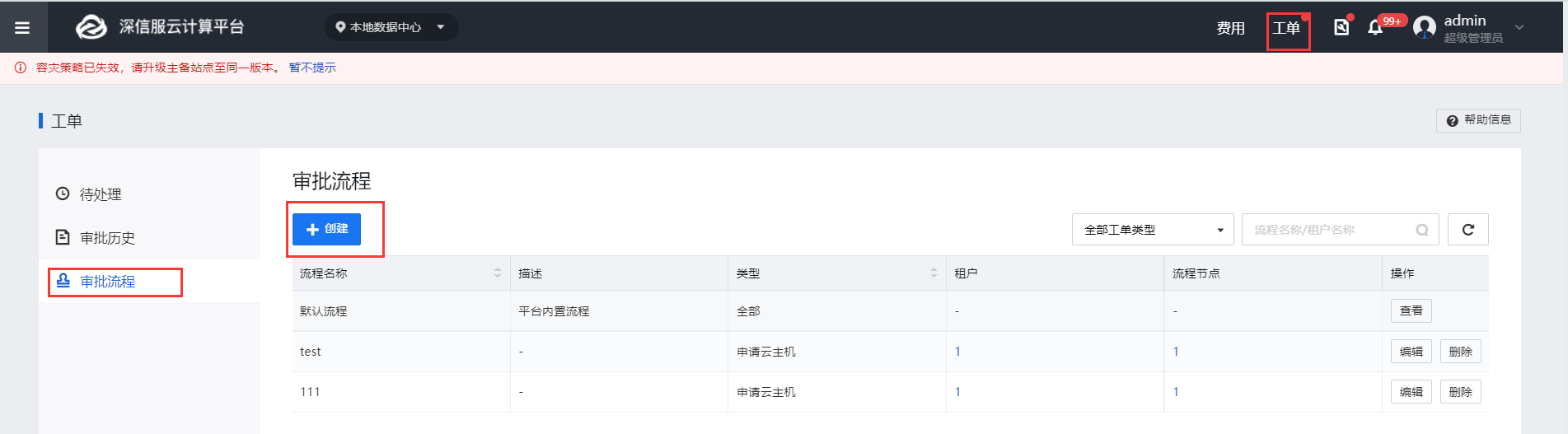Viewport: 1568px width, 434px height.
Task: Click the search magnifier icon in filter box
Action: (x=1422, y=230)
